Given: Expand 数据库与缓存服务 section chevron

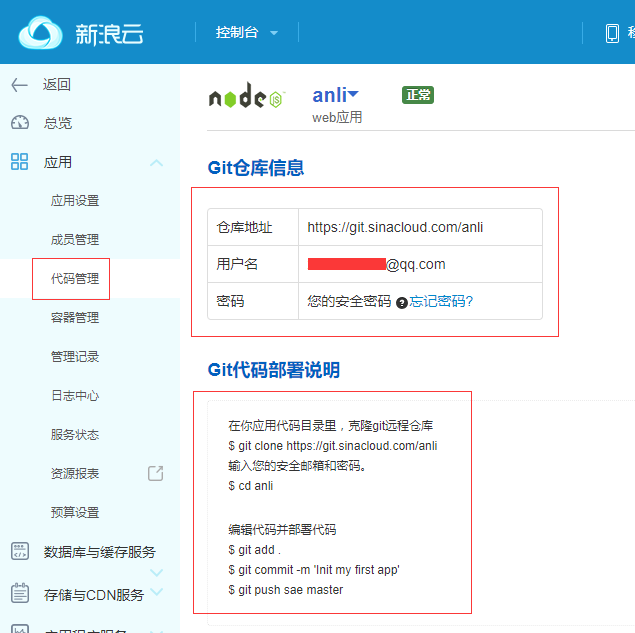Looking at the screenshot, I should coord(157,572).
